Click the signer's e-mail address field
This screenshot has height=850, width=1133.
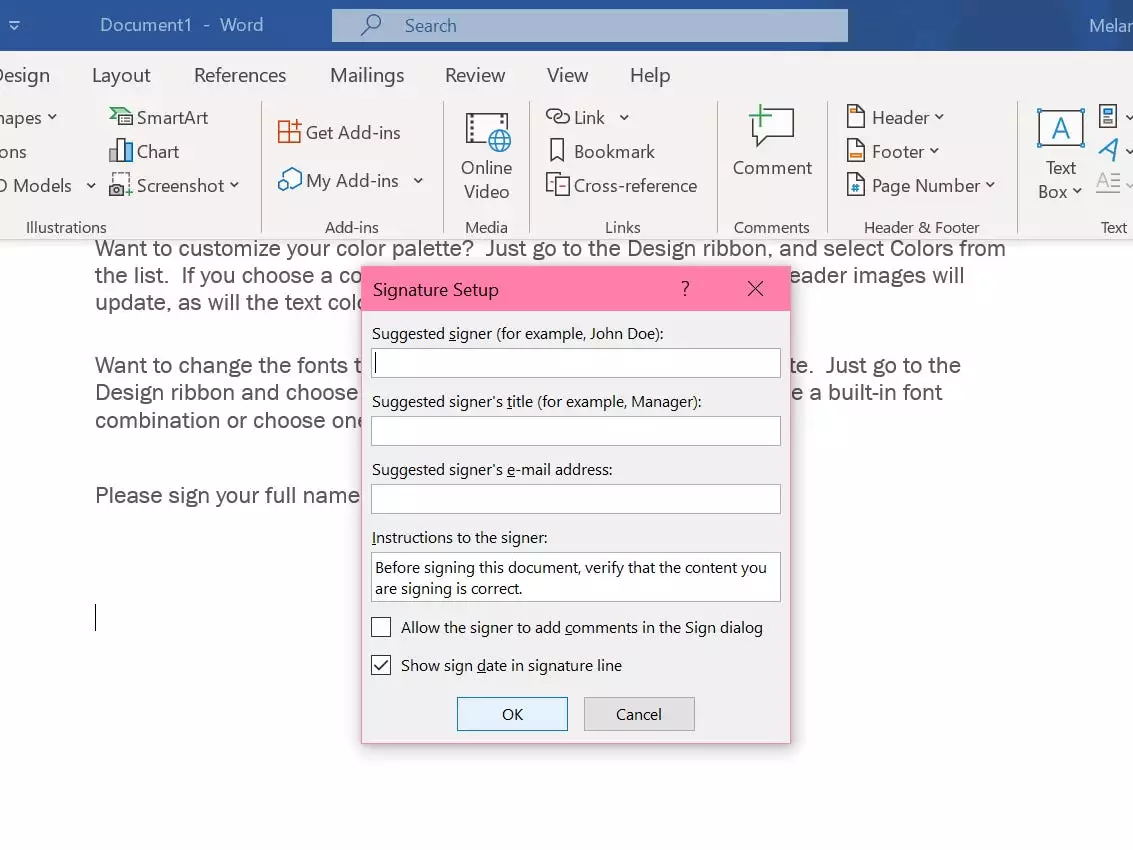pyautogui.click(x=575, y=499)
